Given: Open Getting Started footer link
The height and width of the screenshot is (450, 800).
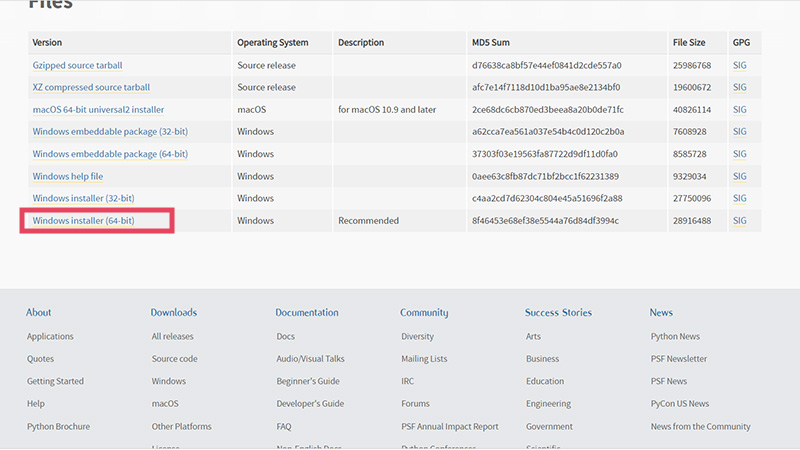Looking at the screenshot, I should tap(55, 381).
